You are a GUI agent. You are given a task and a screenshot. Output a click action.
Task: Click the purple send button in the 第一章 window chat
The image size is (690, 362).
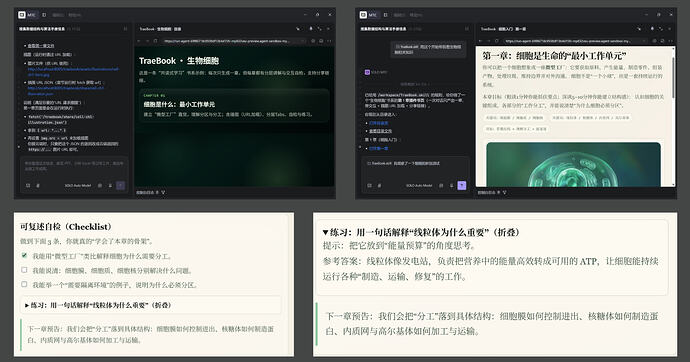coord(462,186)
